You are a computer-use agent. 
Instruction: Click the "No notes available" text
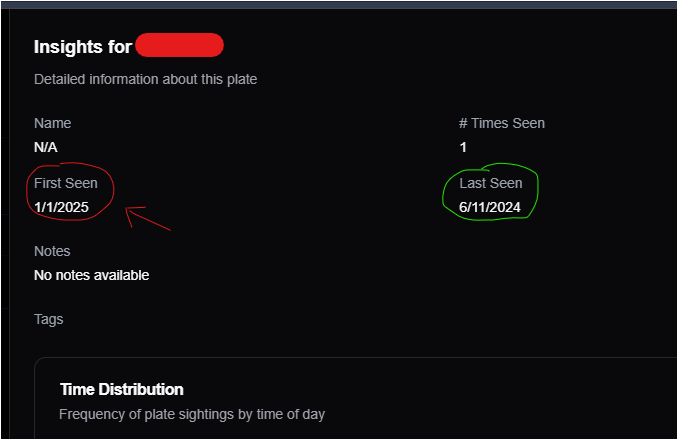(x=92, y=275)
